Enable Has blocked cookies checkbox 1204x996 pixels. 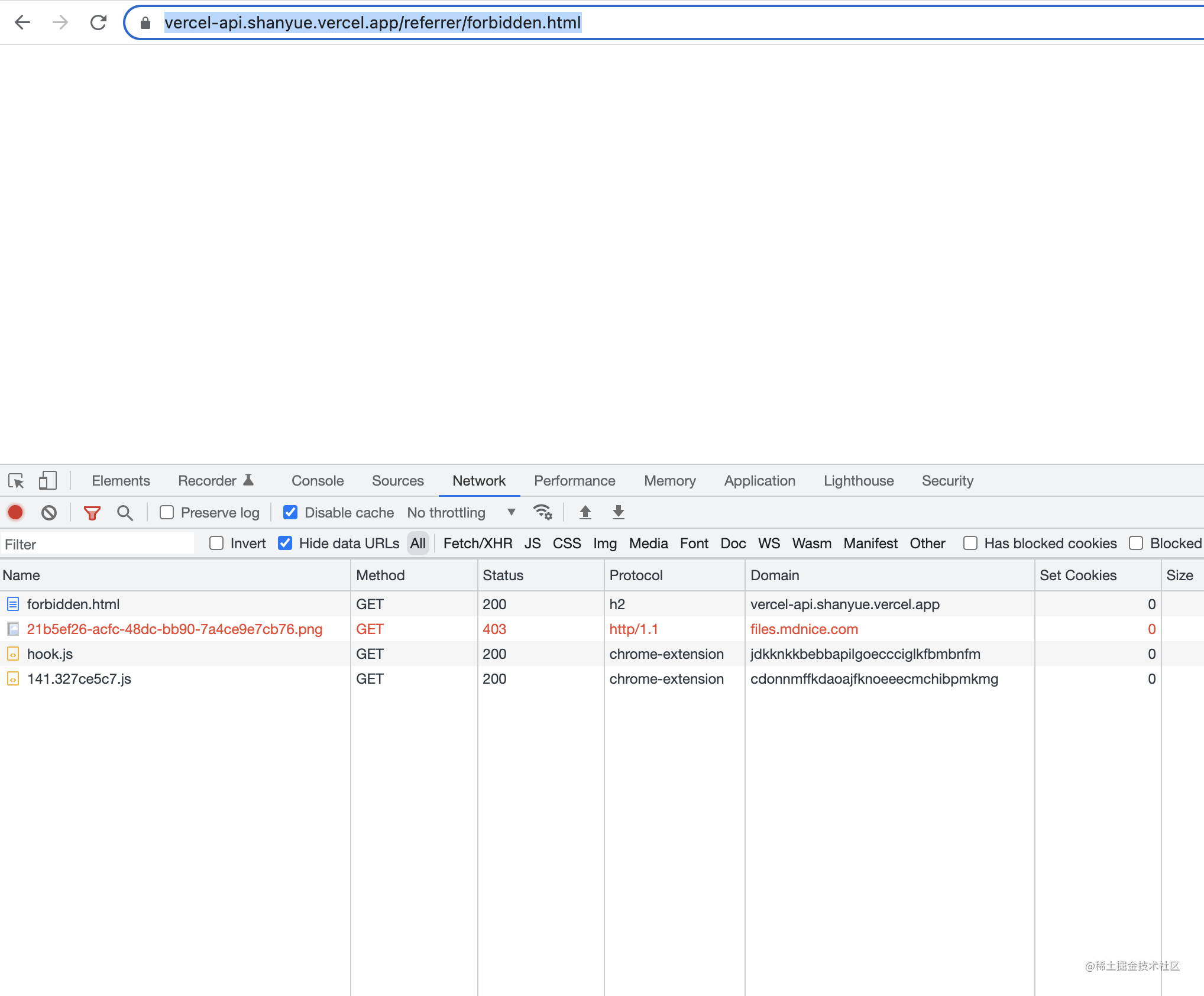tap(970, 543)
